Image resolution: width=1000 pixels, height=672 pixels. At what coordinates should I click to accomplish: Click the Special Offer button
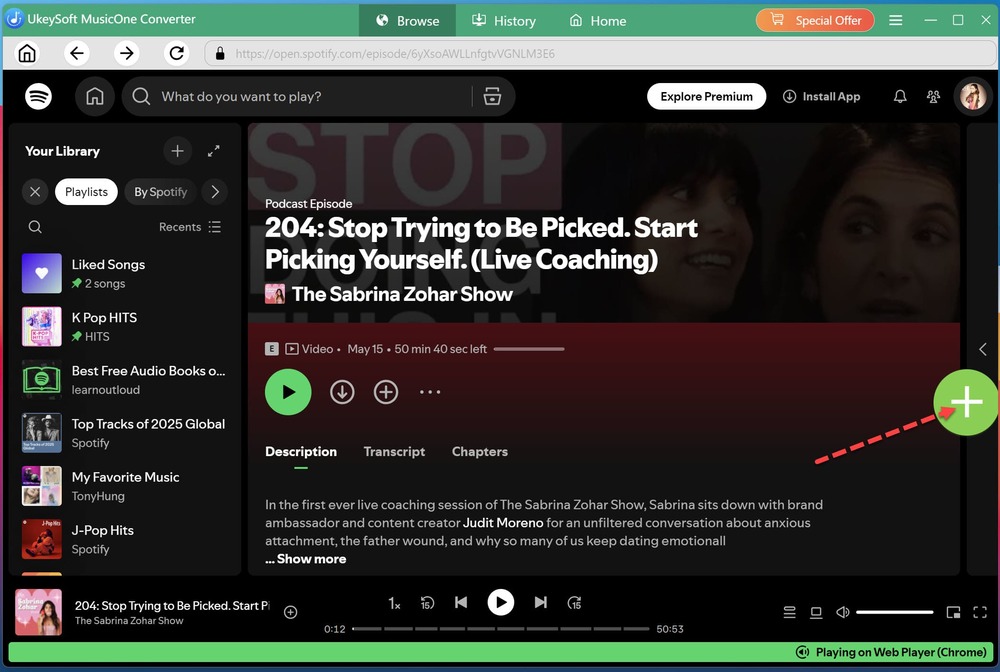tap(815, 20)
